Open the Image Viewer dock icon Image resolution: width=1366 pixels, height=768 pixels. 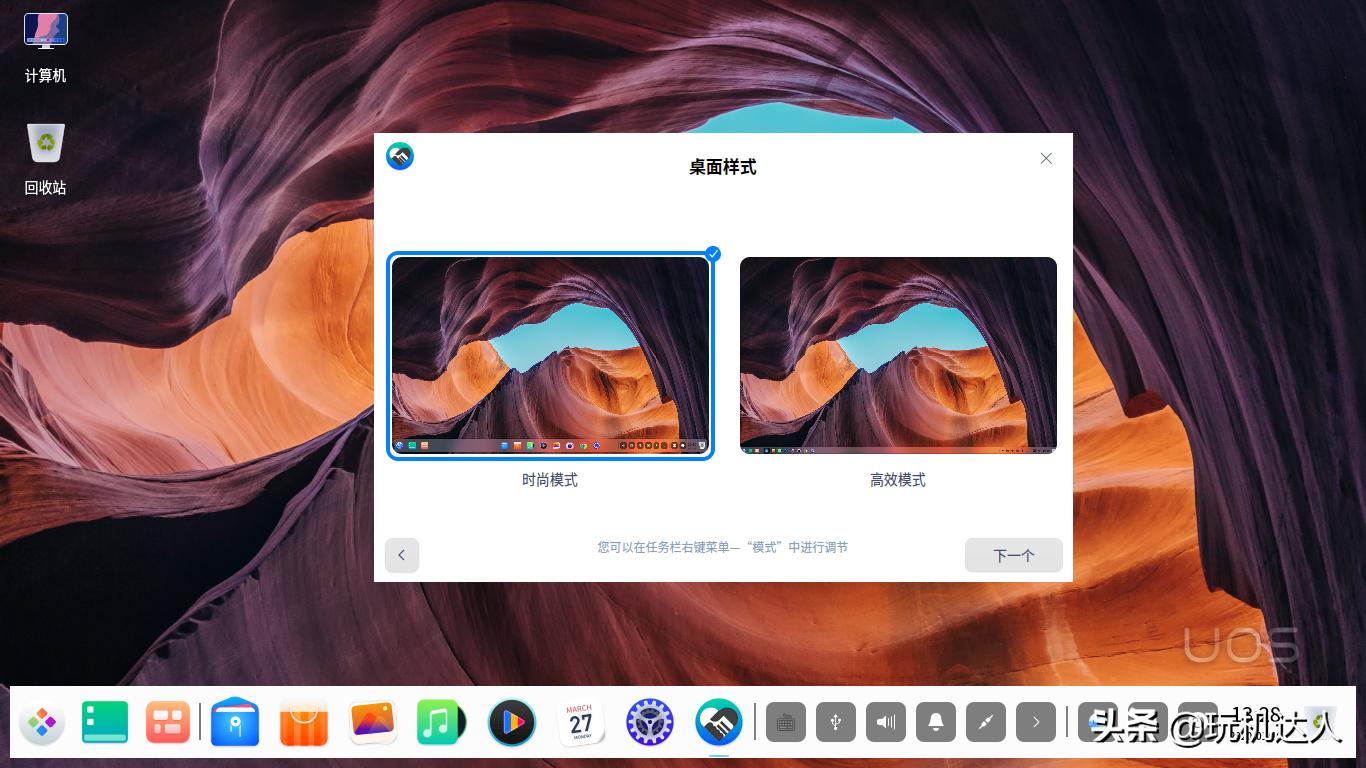[372, 722]
